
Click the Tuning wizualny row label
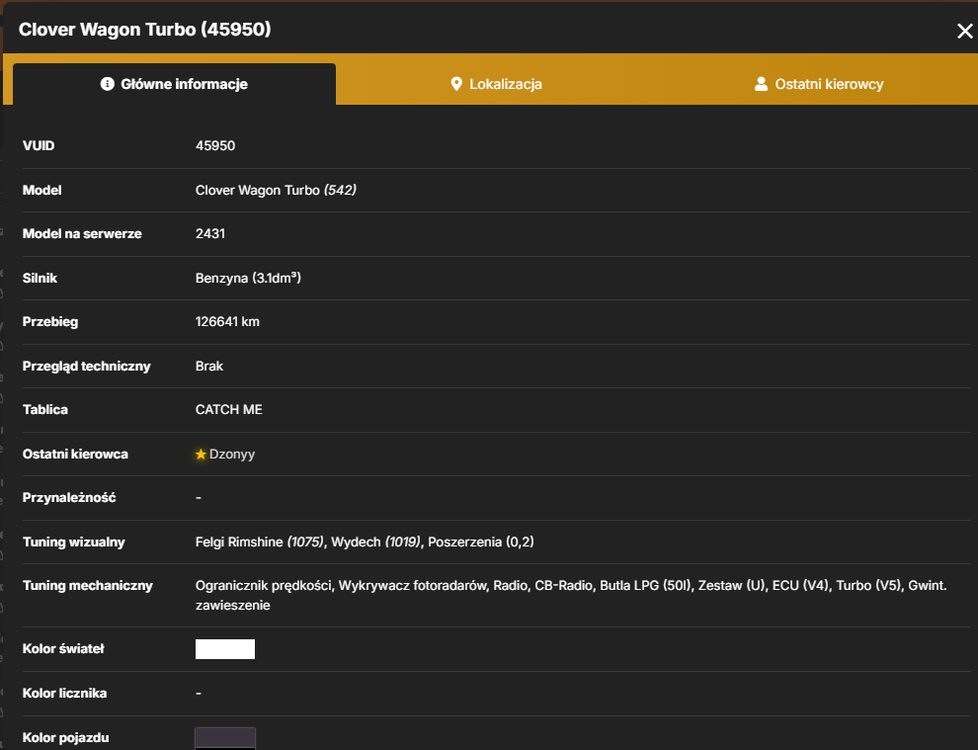pos(74,542)
